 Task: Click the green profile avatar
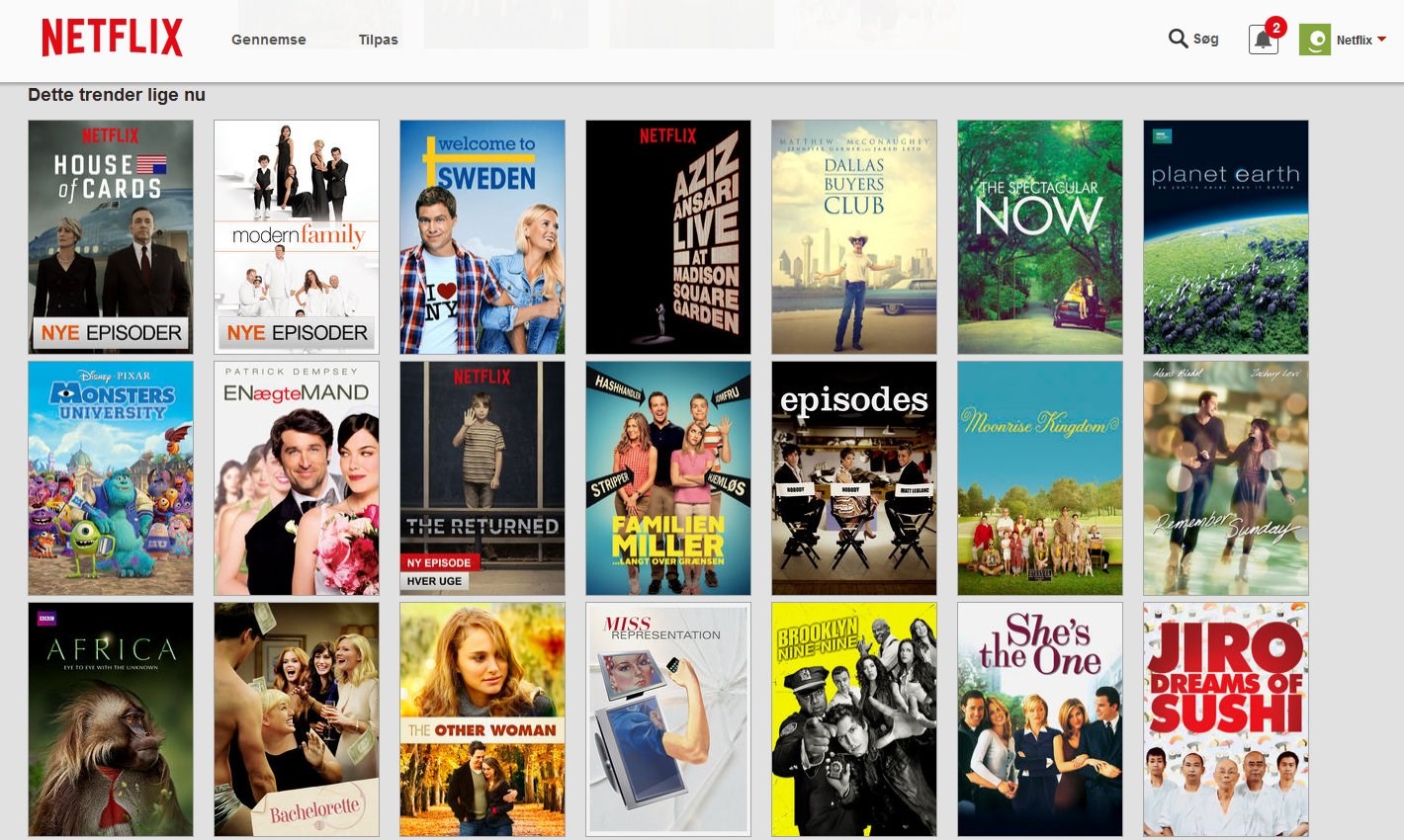[1314, 40]
